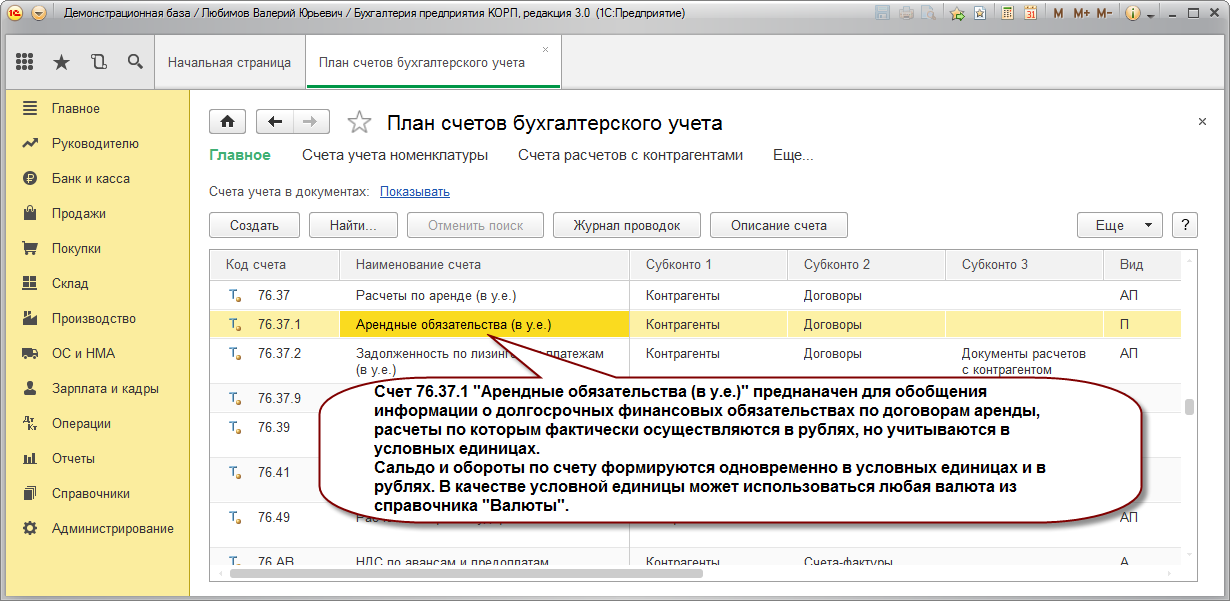Click the print icon in title bar
1230x601 pixels.
click(x=906, y=14)
